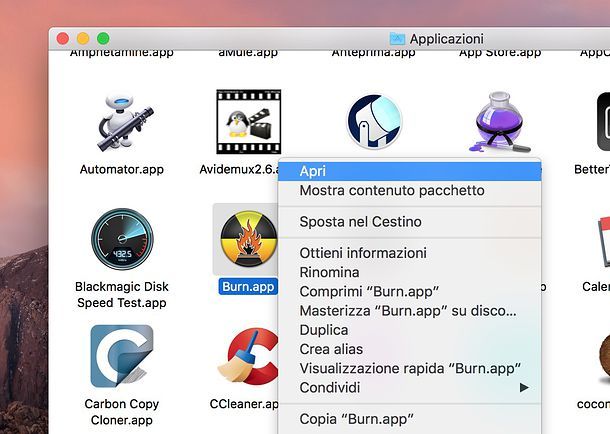This screenshot has height=434, width=610.
Task: Select the CCleaner broom icon
Action: (248, 356)
